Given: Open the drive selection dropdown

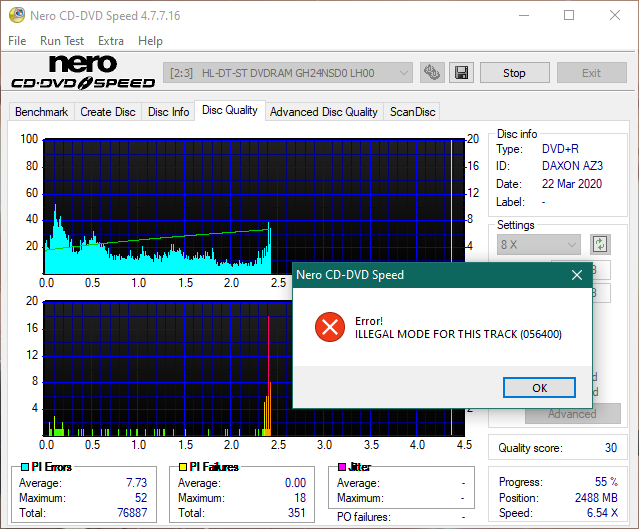Looking at the screenshot, I should click(x=288, y=73).
